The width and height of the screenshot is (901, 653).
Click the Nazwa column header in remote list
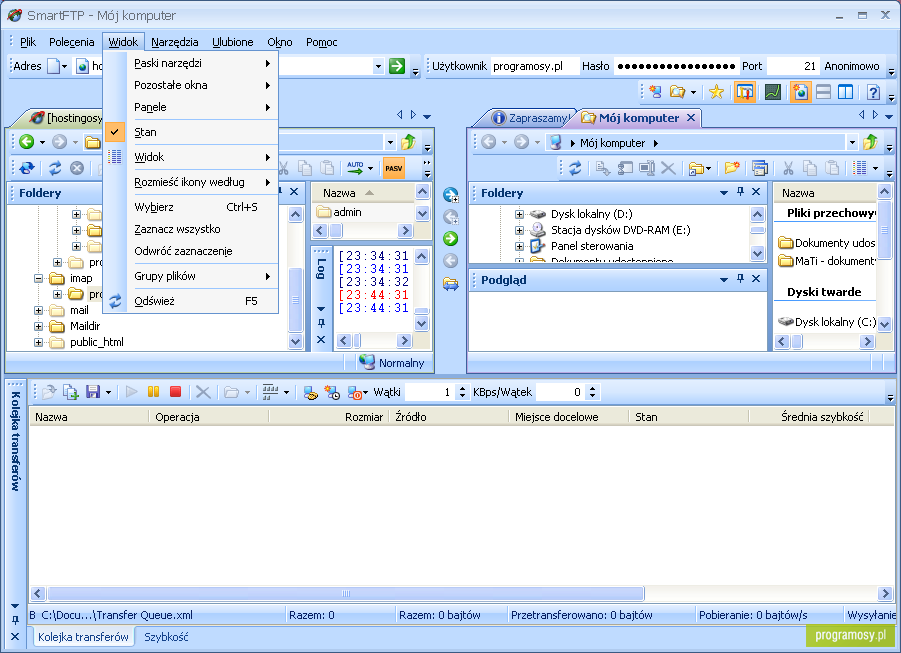click(362, 193)
